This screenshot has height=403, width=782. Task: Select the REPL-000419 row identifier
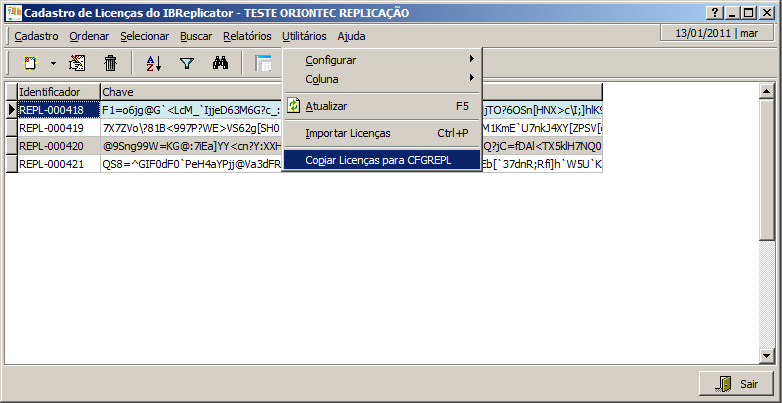tap(59, 128)
